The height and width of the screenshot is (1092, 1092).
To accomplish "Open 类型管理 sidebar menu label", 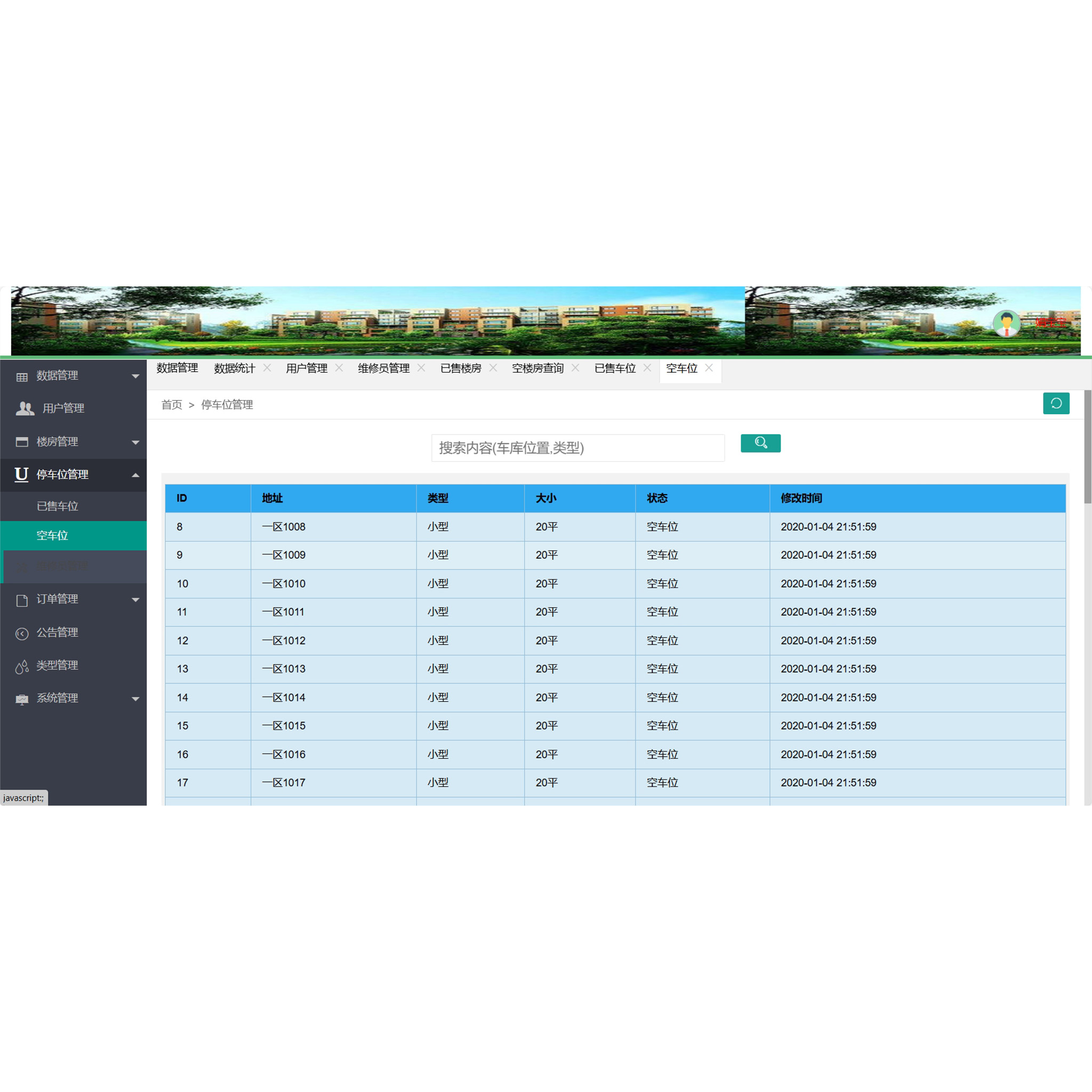I will click(x=57, y=665).
